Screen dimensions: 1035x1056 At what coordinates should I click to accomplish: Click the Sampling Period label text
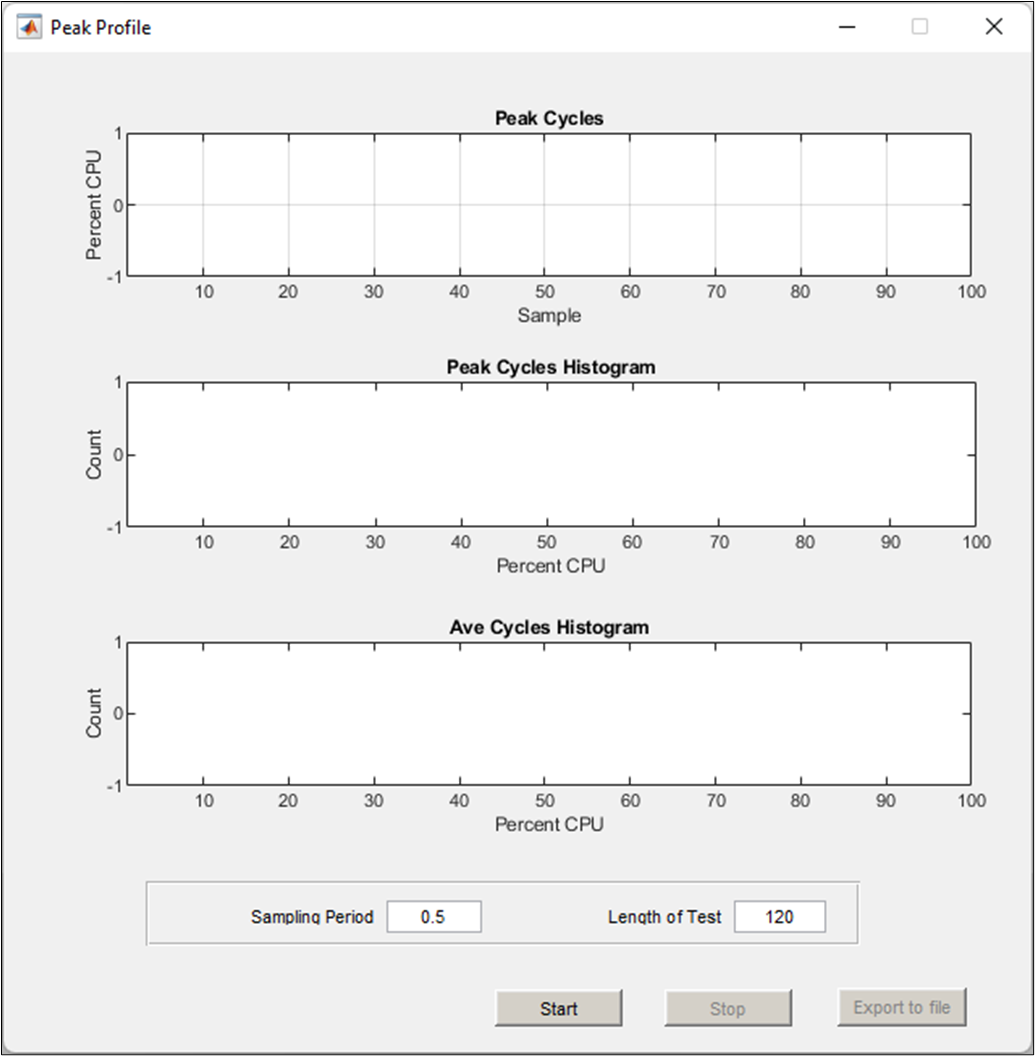pyautogui.click(x=312, y=917)
